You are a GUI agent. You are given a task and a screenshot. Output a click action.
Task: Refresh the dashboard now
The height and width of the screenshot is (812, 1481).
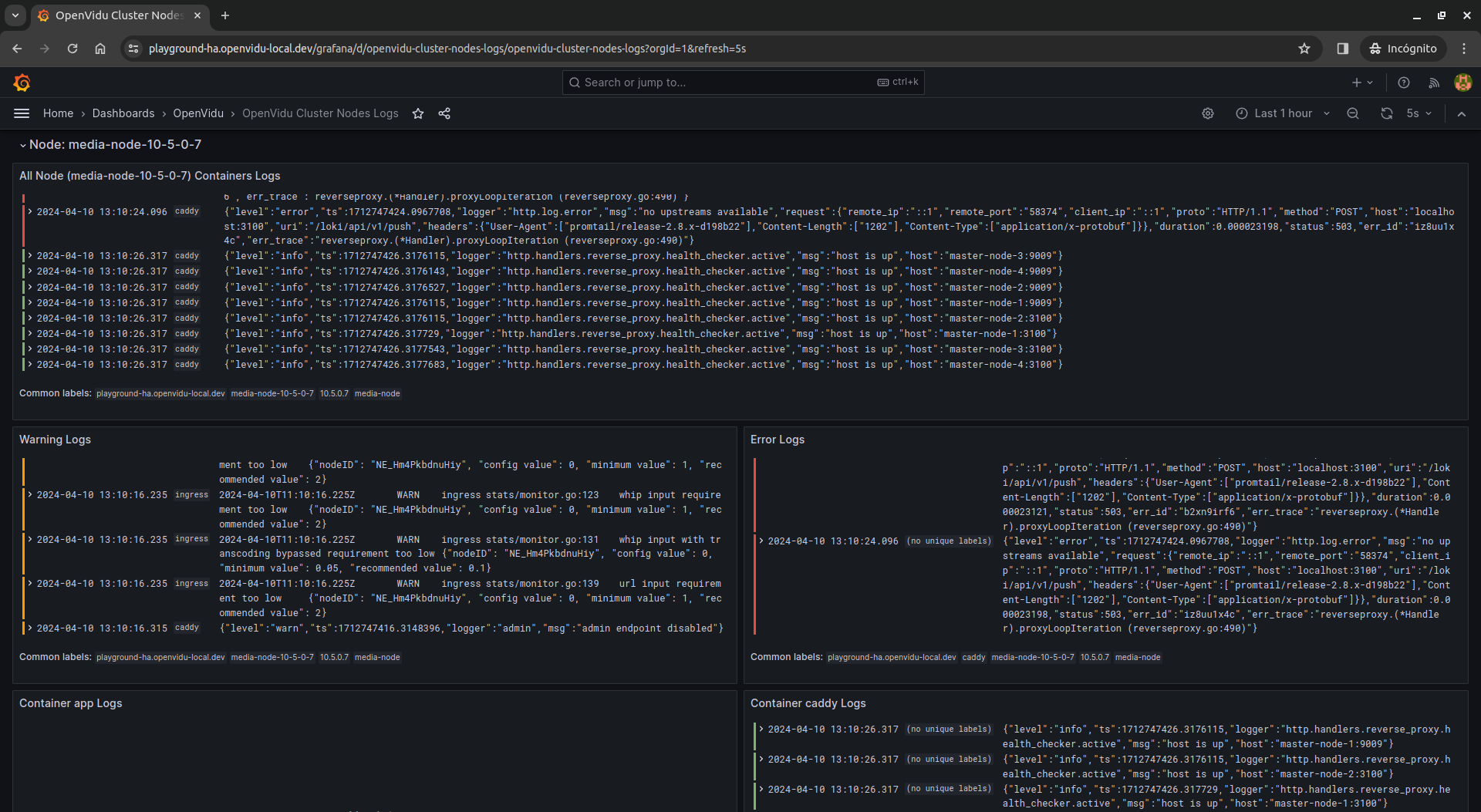[x=1387, y=113]
